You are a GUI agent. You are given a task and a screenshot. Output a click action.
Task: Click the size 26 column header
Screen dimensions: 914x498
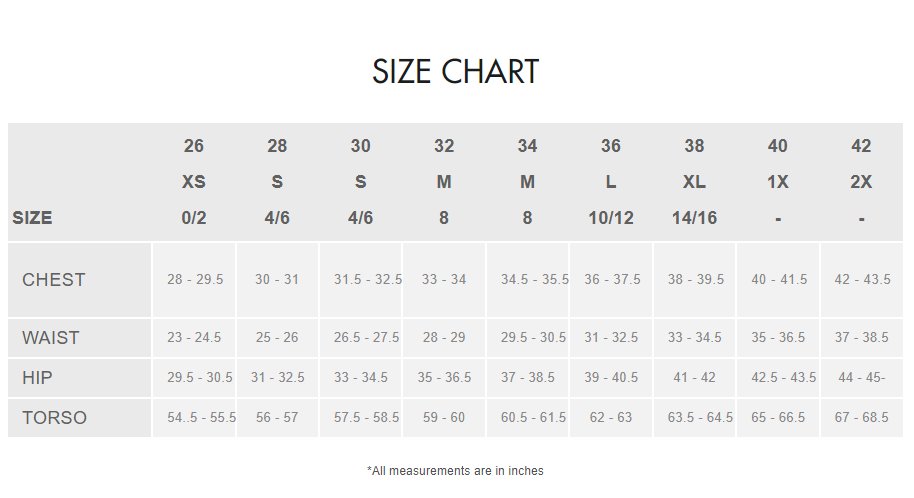pos(194,146)
